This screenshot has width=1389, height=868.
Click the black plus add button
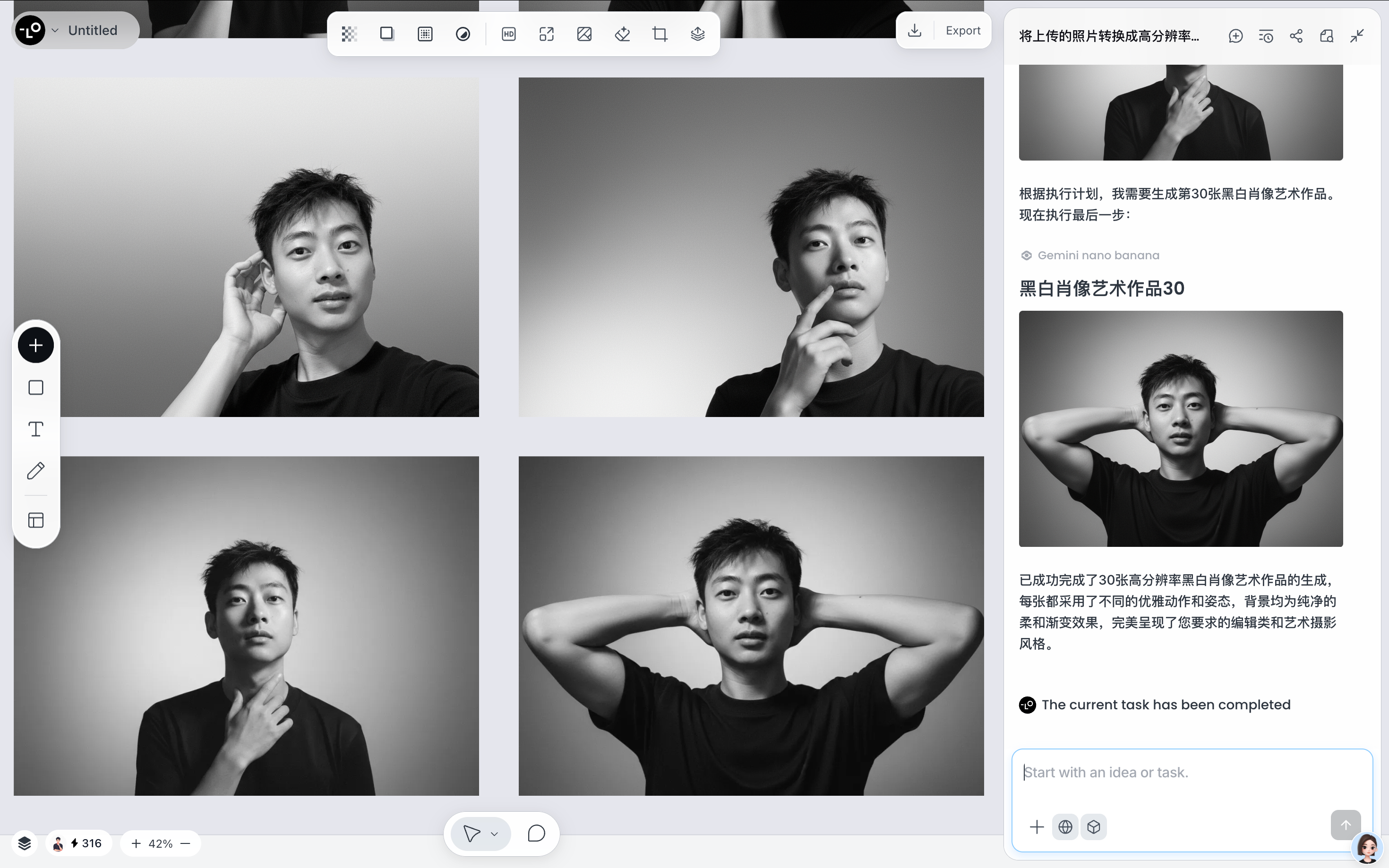35,345
